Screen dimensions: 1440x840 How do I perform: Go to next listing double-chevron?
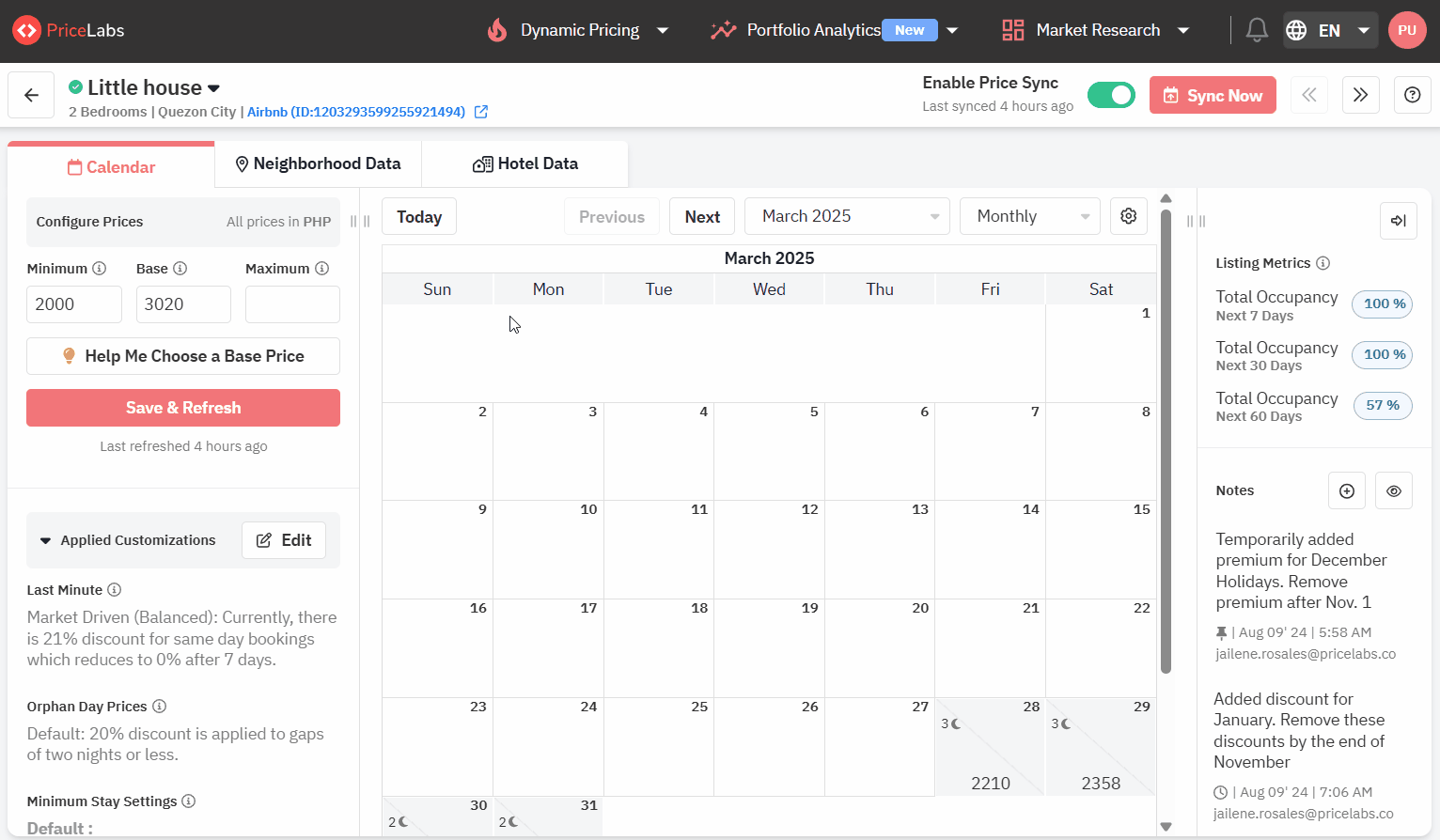(x=1360, y=95)
